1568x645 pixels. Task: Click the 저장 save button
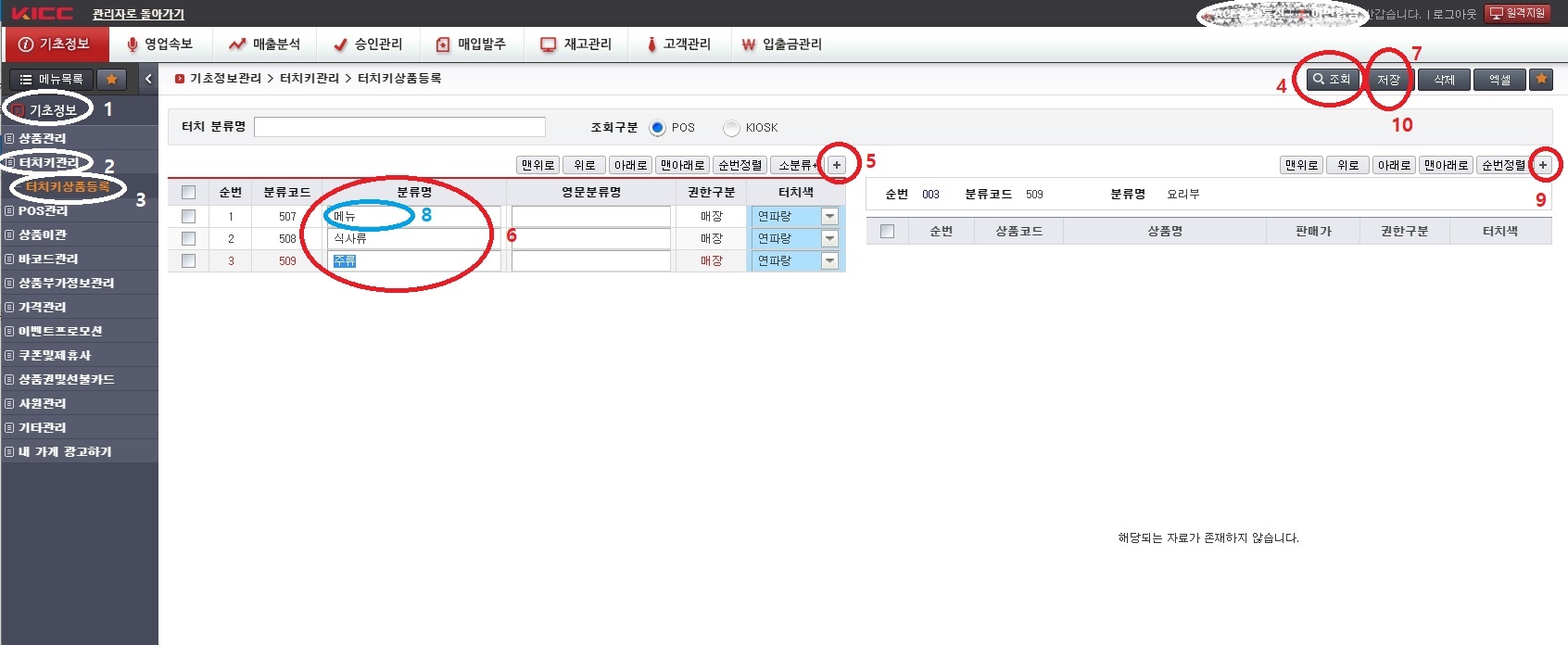1388,80
